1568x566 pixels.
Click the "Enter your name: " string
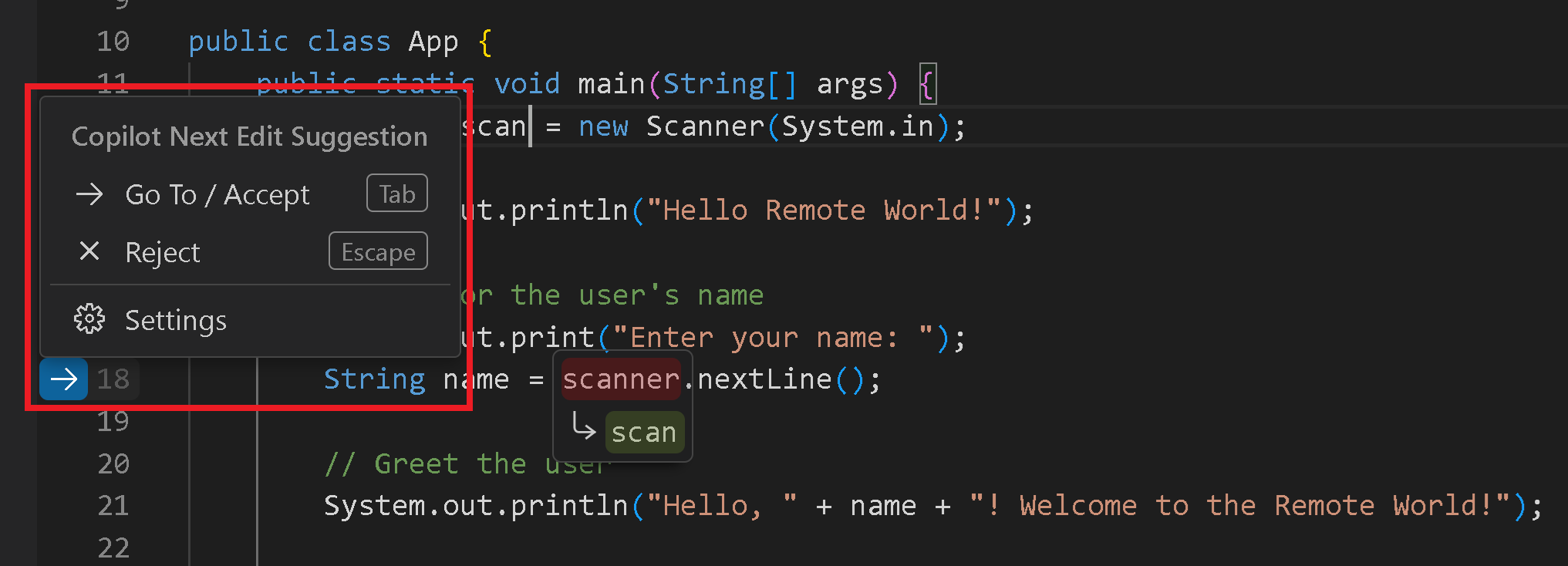coord(772,338)
